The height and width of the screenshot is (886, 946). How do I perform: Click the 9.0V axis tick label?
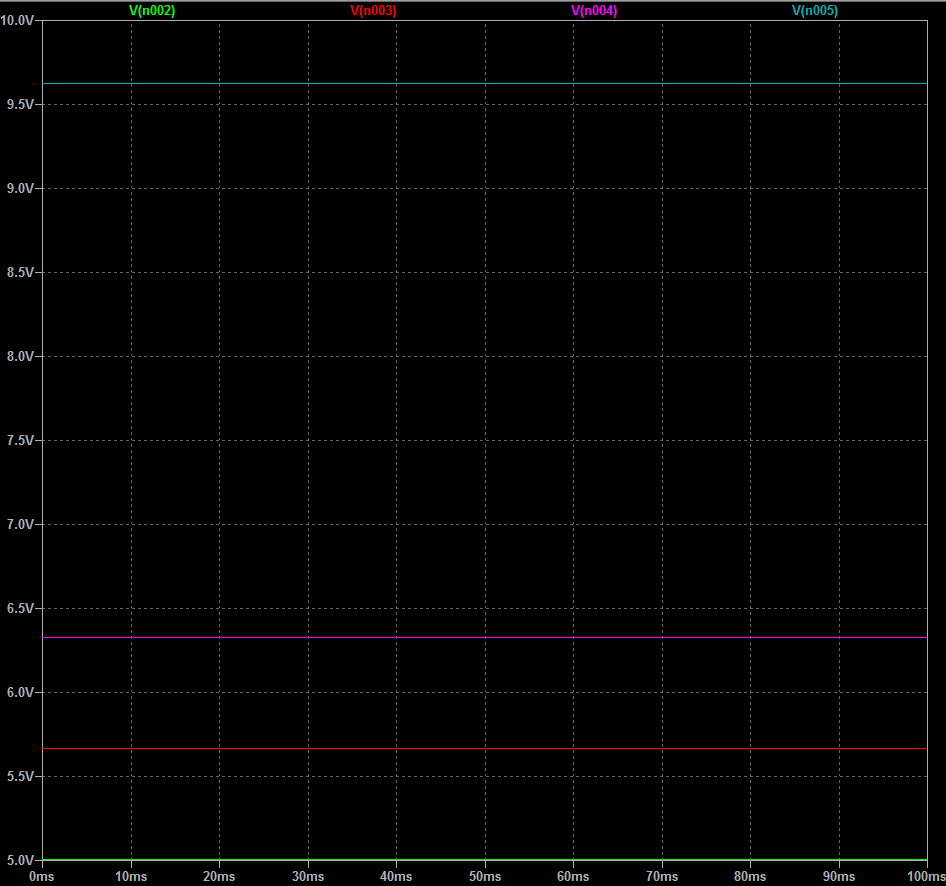click(22, 188)
